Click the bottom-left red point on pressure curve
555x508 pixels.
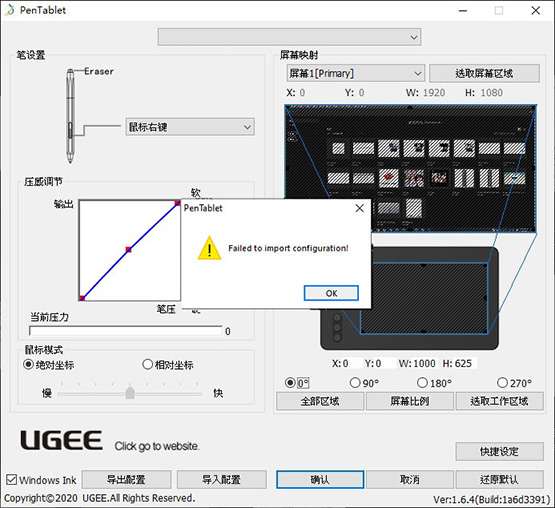click(x=82, y=298)
